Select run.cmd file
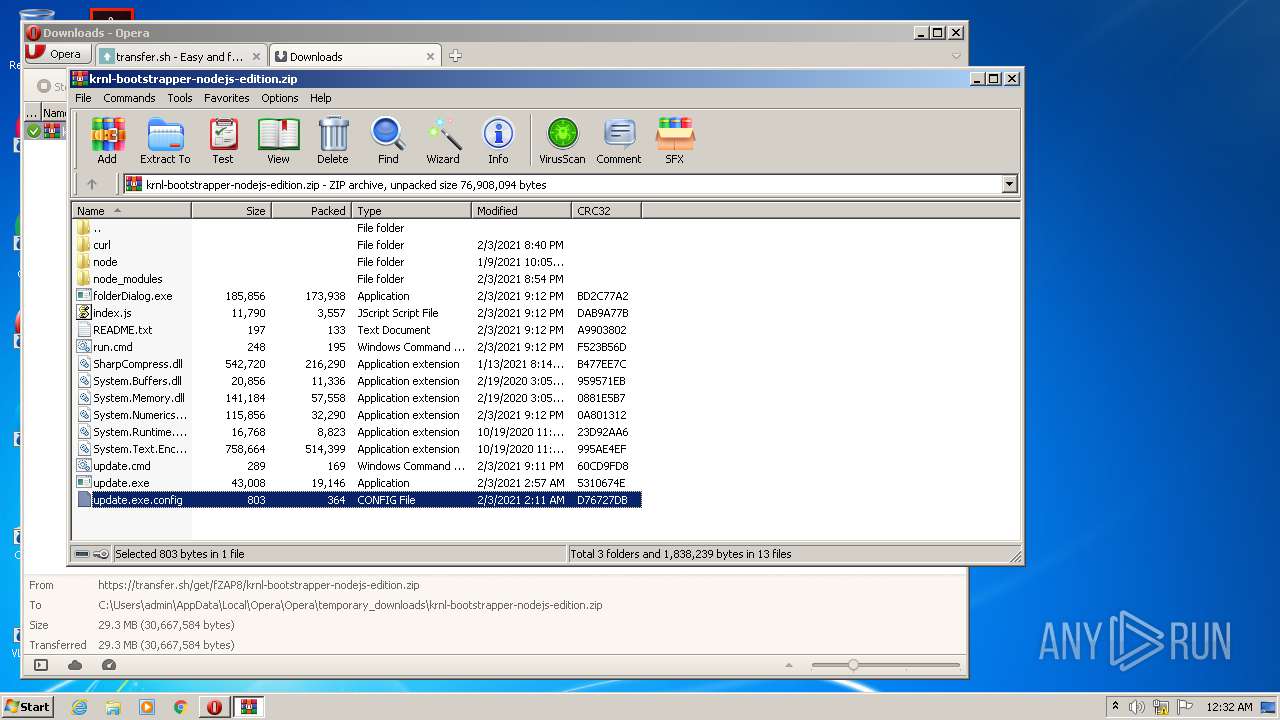Screen dimensions: 1280x720 pos(112,347)
